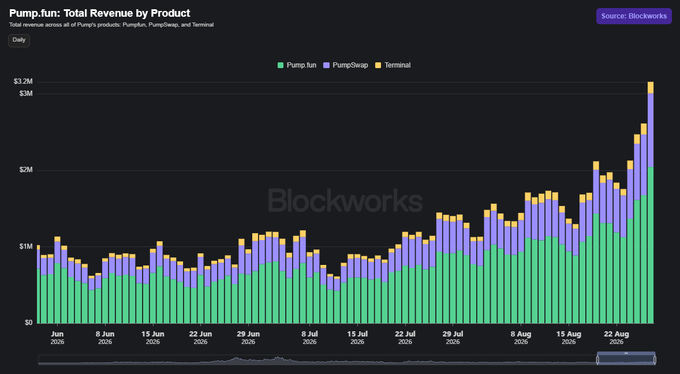Click the '$3M' y-axis label
680x374 pixels.
pyautogui.click(x=26, y=93)
